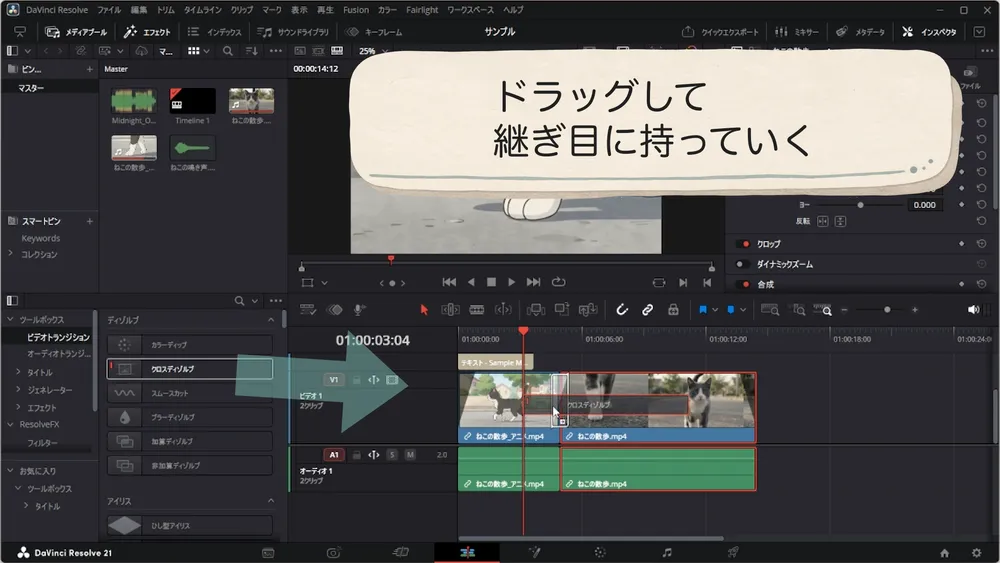Expand the ジェネレーター tree item

[x=18, y=390]
